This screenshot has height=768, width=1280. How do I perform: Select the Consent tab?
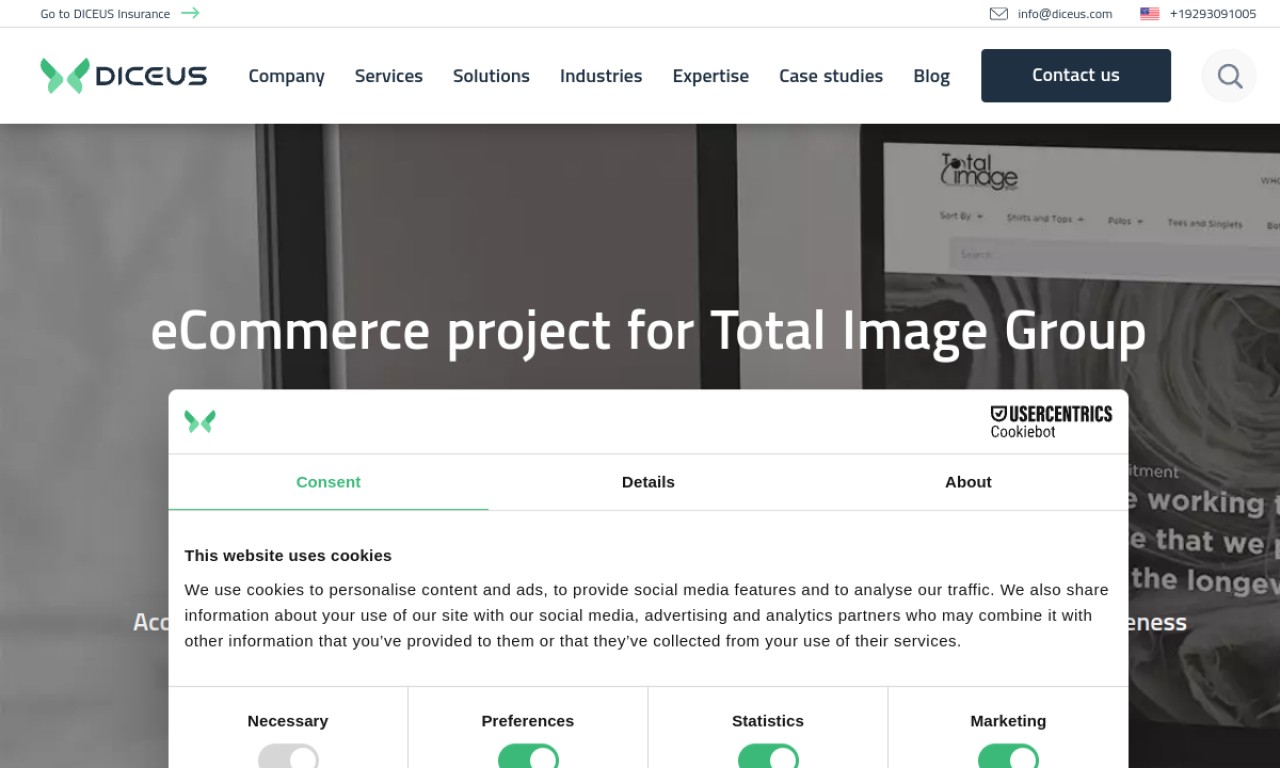coord(328,482)
